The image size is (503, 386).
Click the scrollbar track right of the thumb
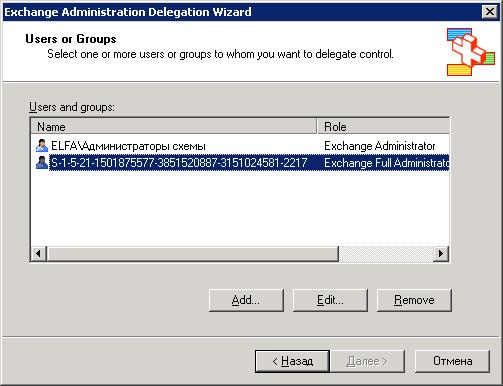tap(386, 253)
